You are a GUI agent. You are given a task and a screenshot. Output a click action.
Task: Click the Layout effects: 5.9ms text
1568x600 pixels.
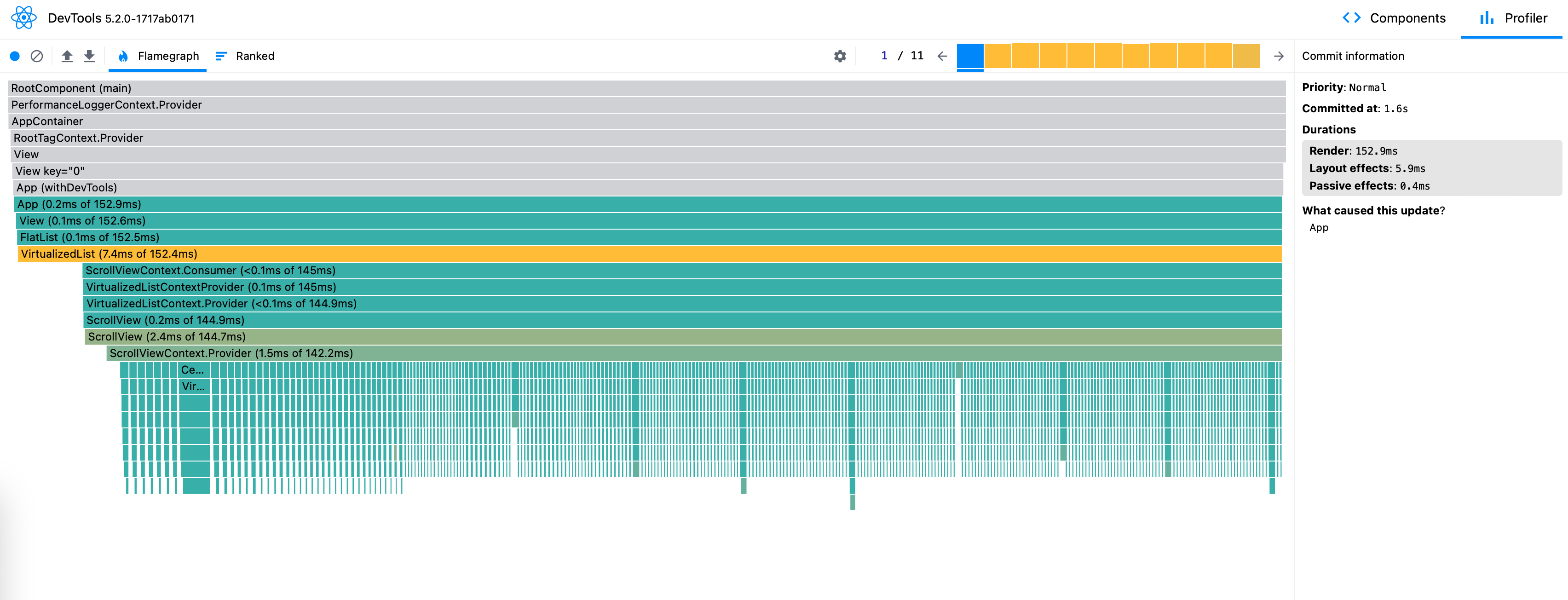[x=1367, y=168]
